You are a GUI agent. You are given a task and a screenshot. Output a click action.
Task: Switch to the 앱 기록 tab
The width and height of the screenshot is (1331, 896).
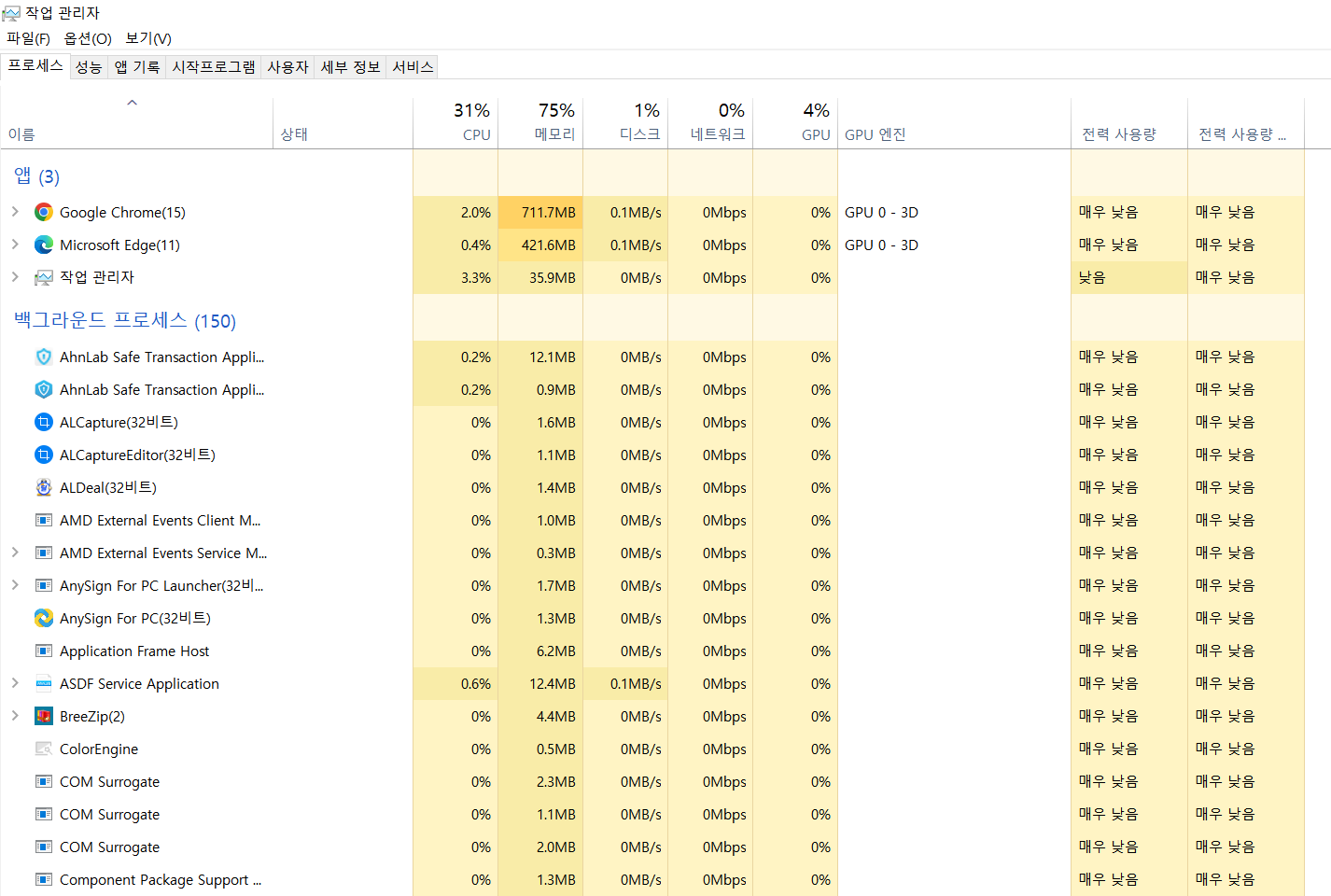pyautogui.click(x=136, y=67)
